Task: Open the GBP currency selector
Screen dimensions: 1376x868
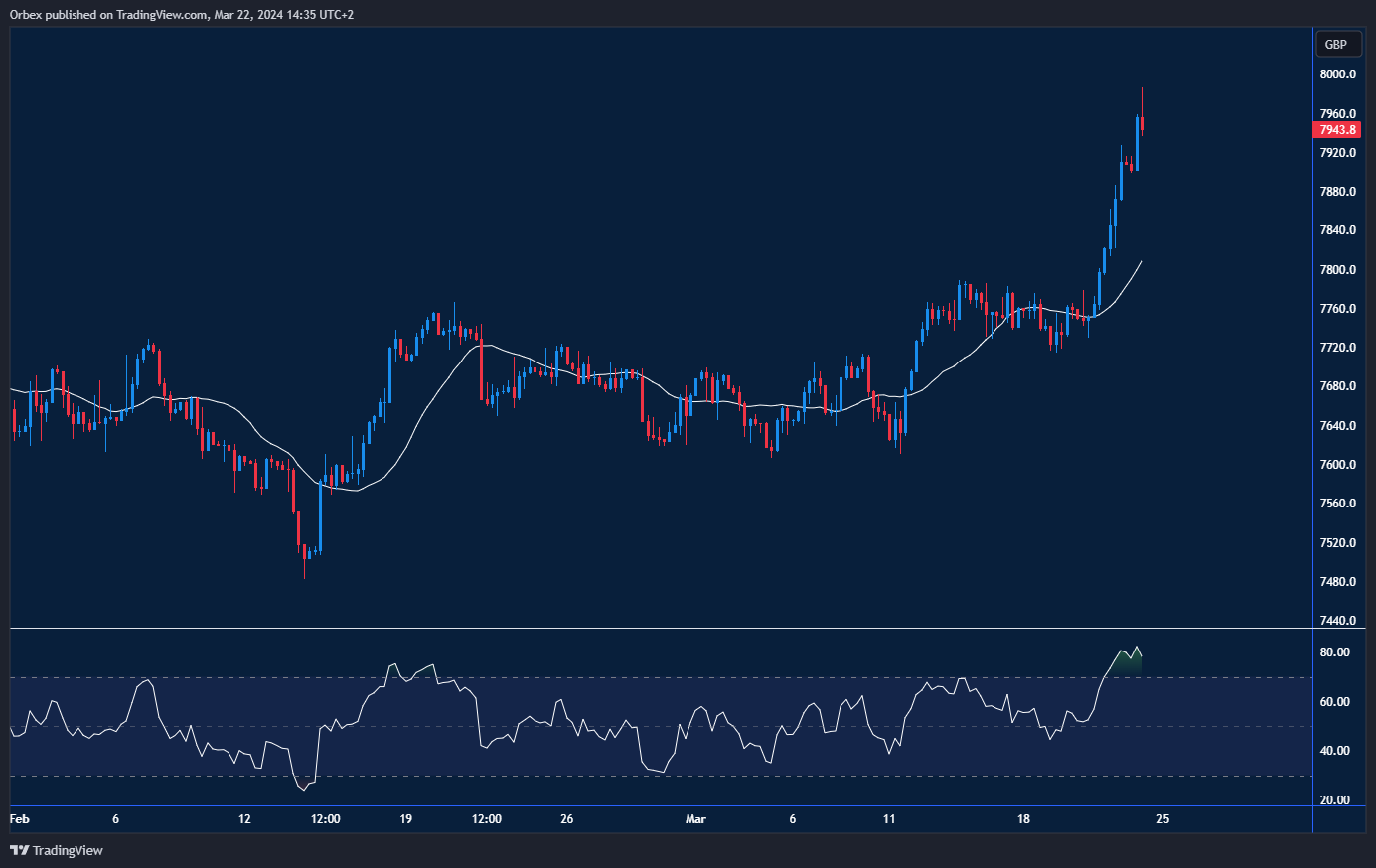Action: (1336, 44)
